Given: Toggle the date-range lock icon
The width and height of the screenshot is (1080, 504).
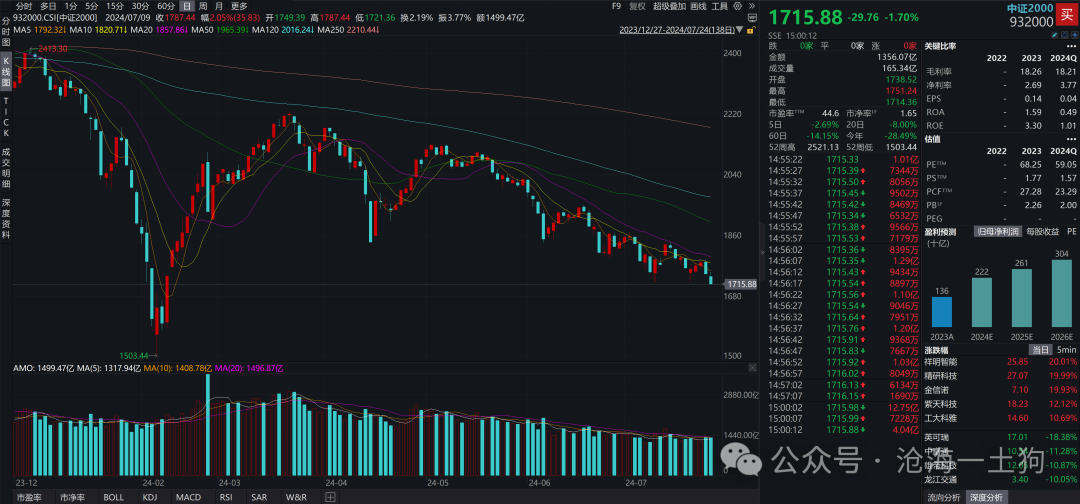Looking at the screenshot, I should (751, 30).
